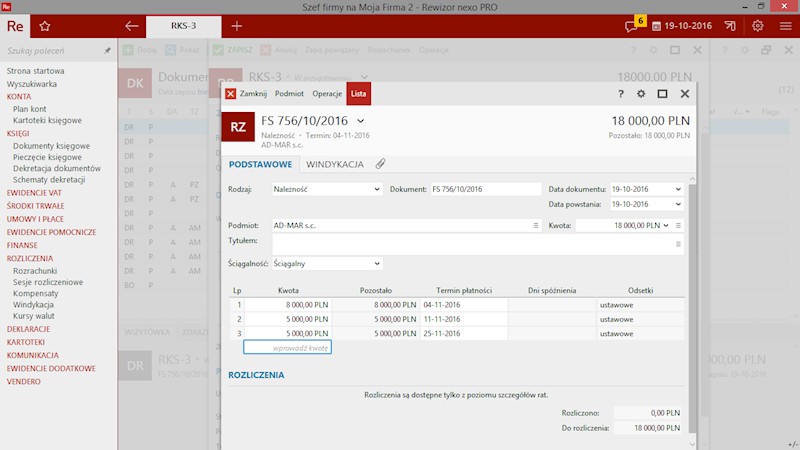Click Zamknij to close the settlement
This screenshot has height=450, width=800.
(253, 94)
